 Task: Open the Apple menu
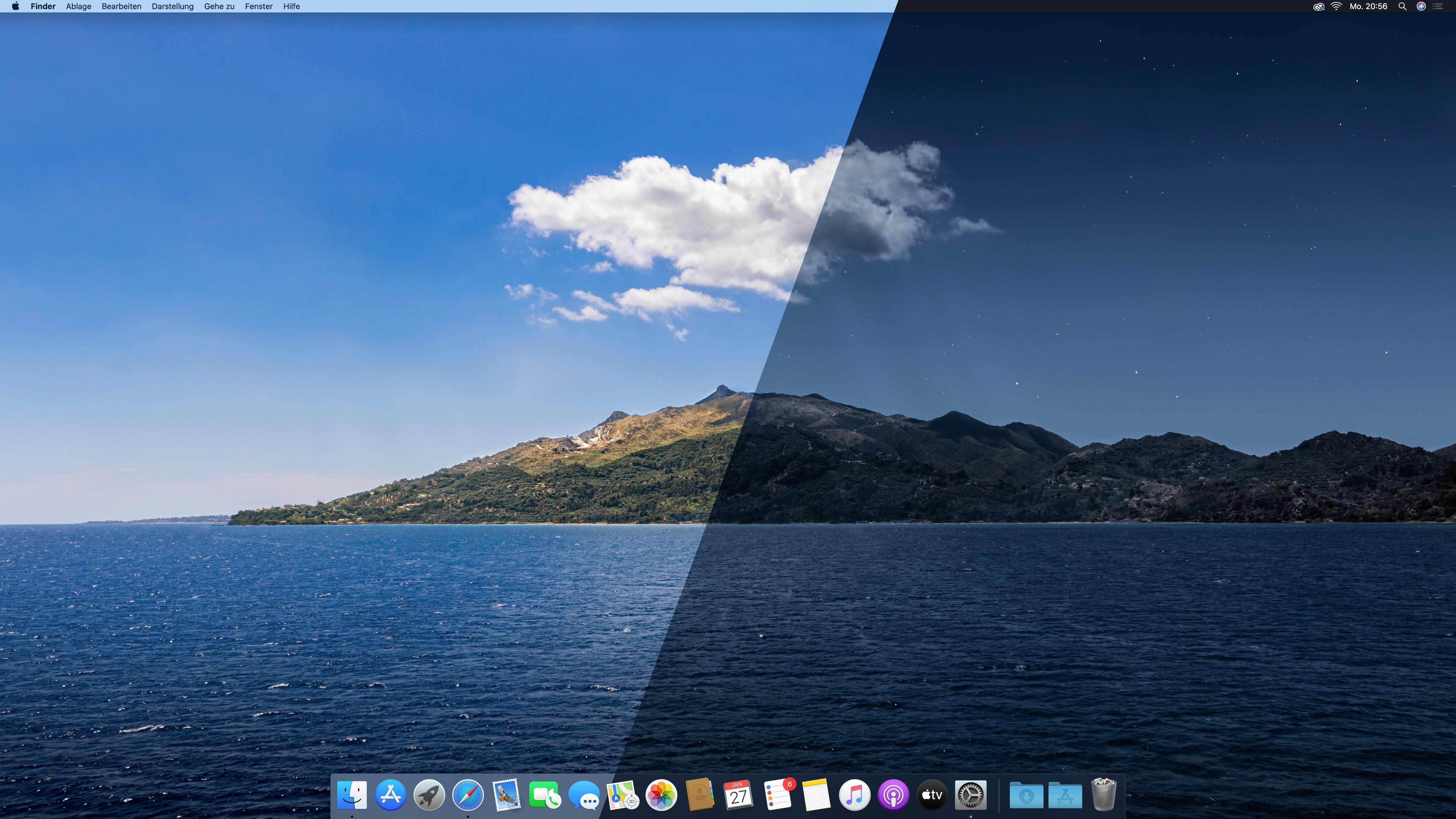[16, 6]
